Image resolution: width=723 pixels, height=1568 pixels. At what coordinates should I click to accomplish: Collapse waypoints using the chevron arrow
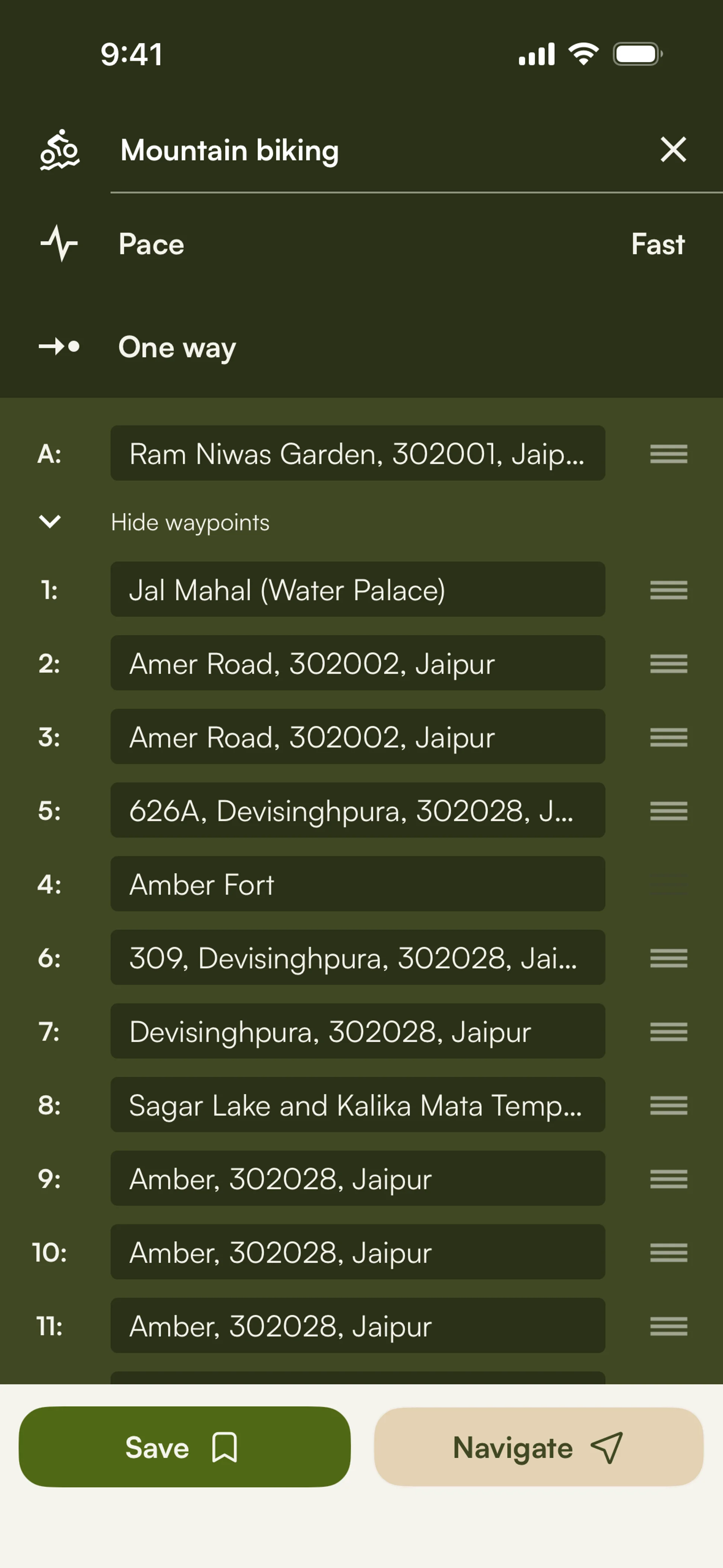pyautogui.click(x=49, y=522)
